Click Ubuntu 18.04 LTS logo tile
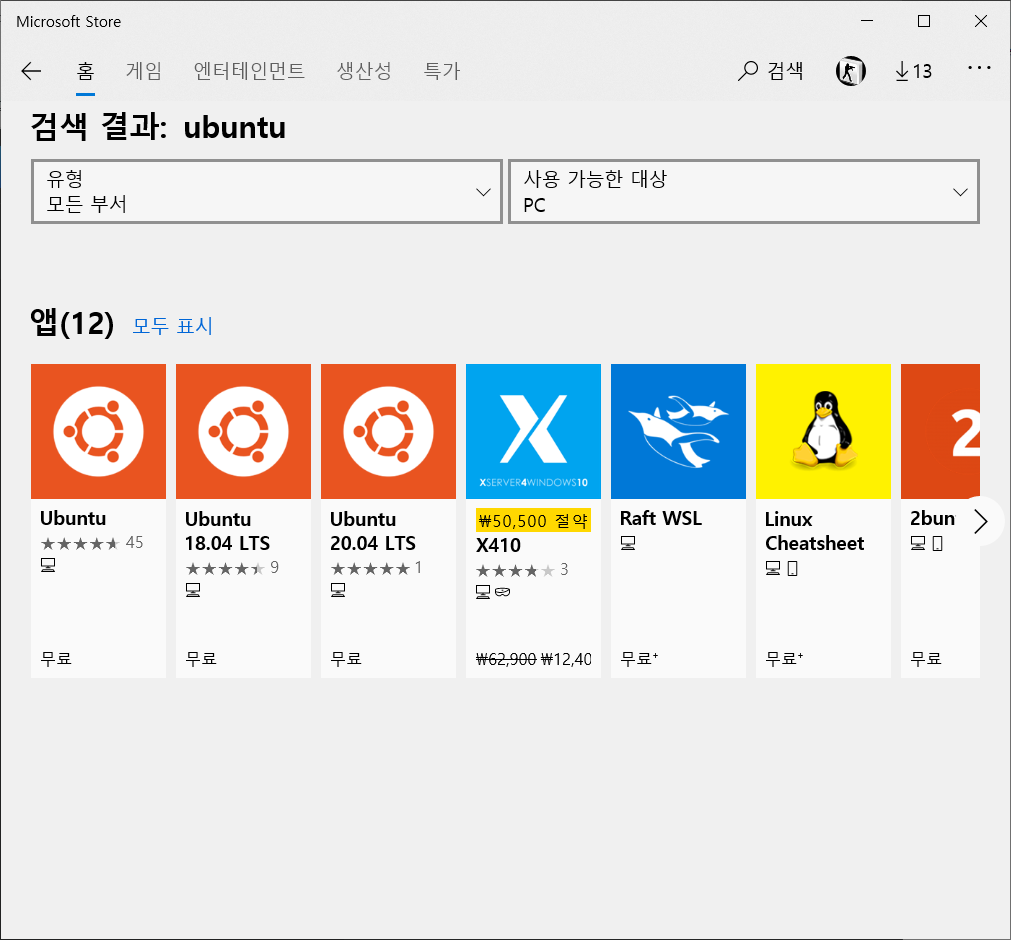 [x=243, y=431]
